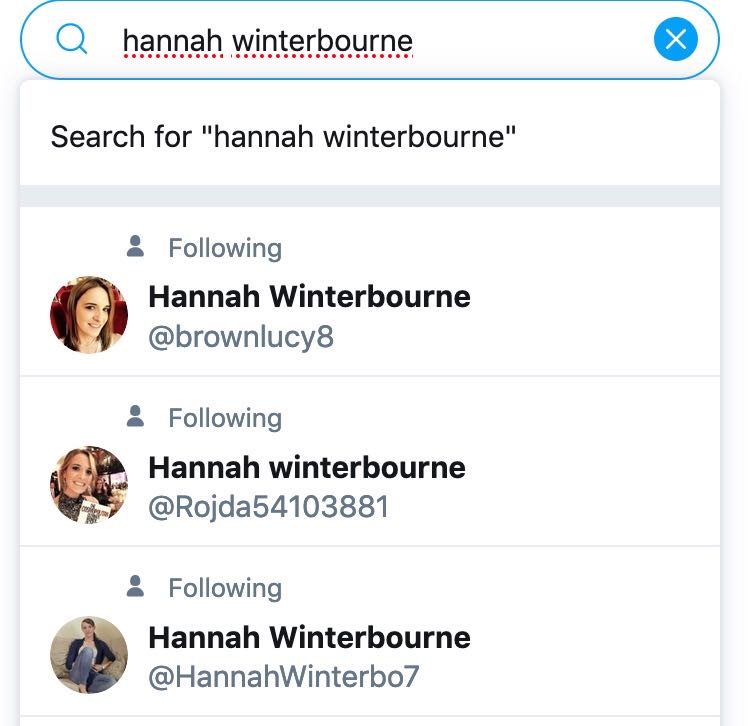Viewport: 748px width, 726px height.
Task: Select 'Search for "hannah winterbourne"' suggestion
Action: click(x=283, y=136)
